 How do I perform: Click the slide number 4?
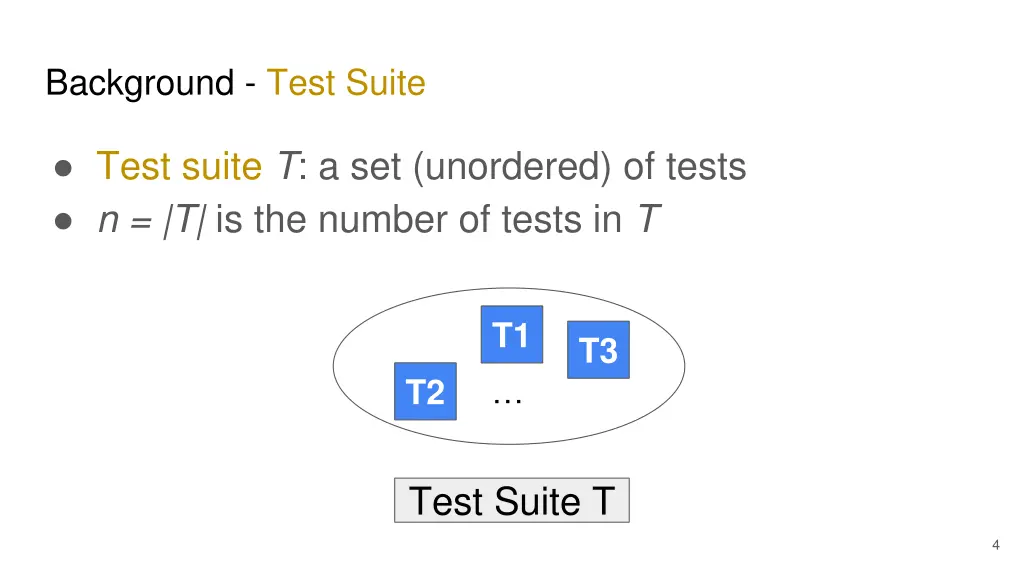pos(995,545)
